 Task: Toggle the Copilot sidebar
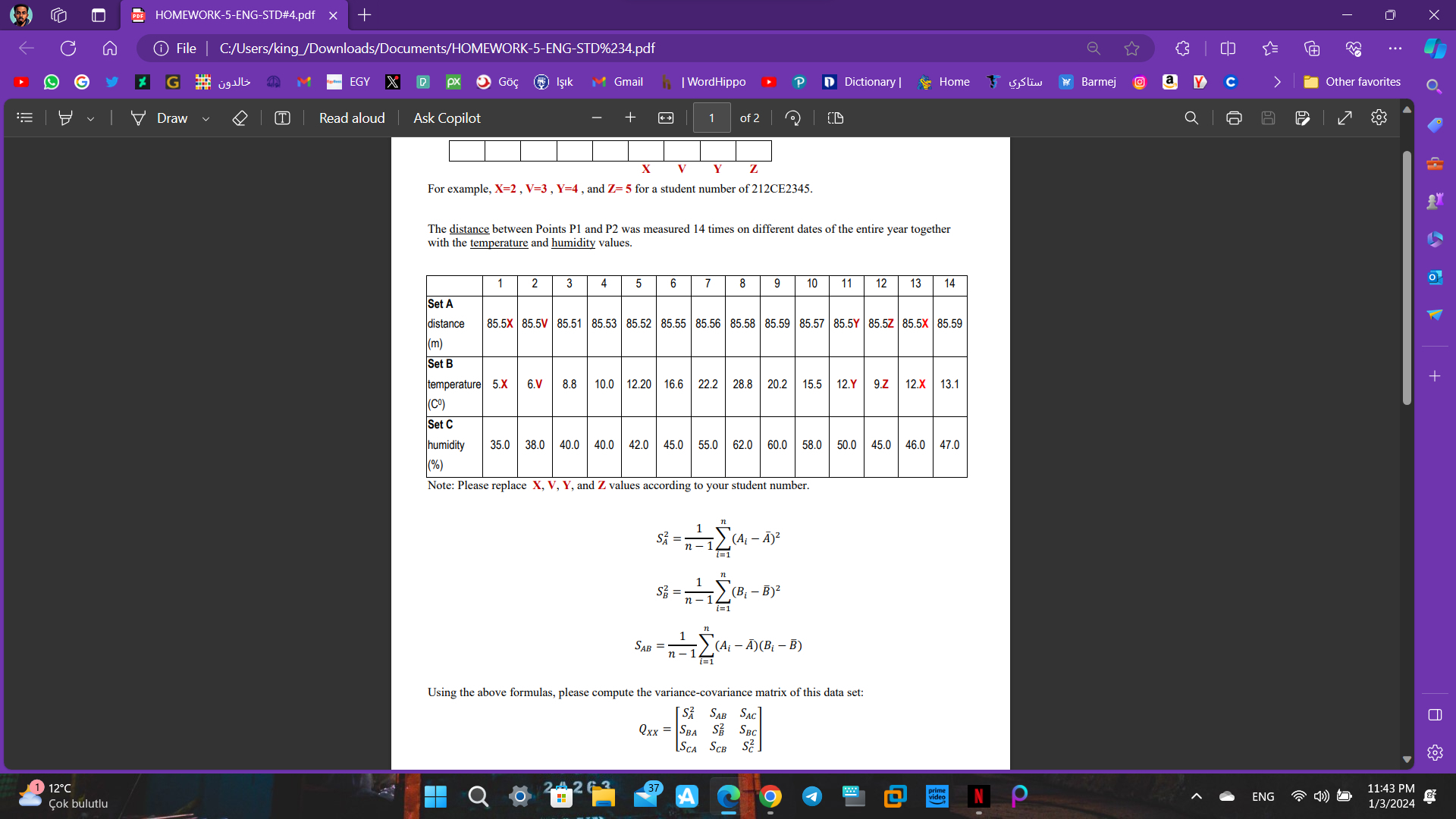tap(1434, 48)
